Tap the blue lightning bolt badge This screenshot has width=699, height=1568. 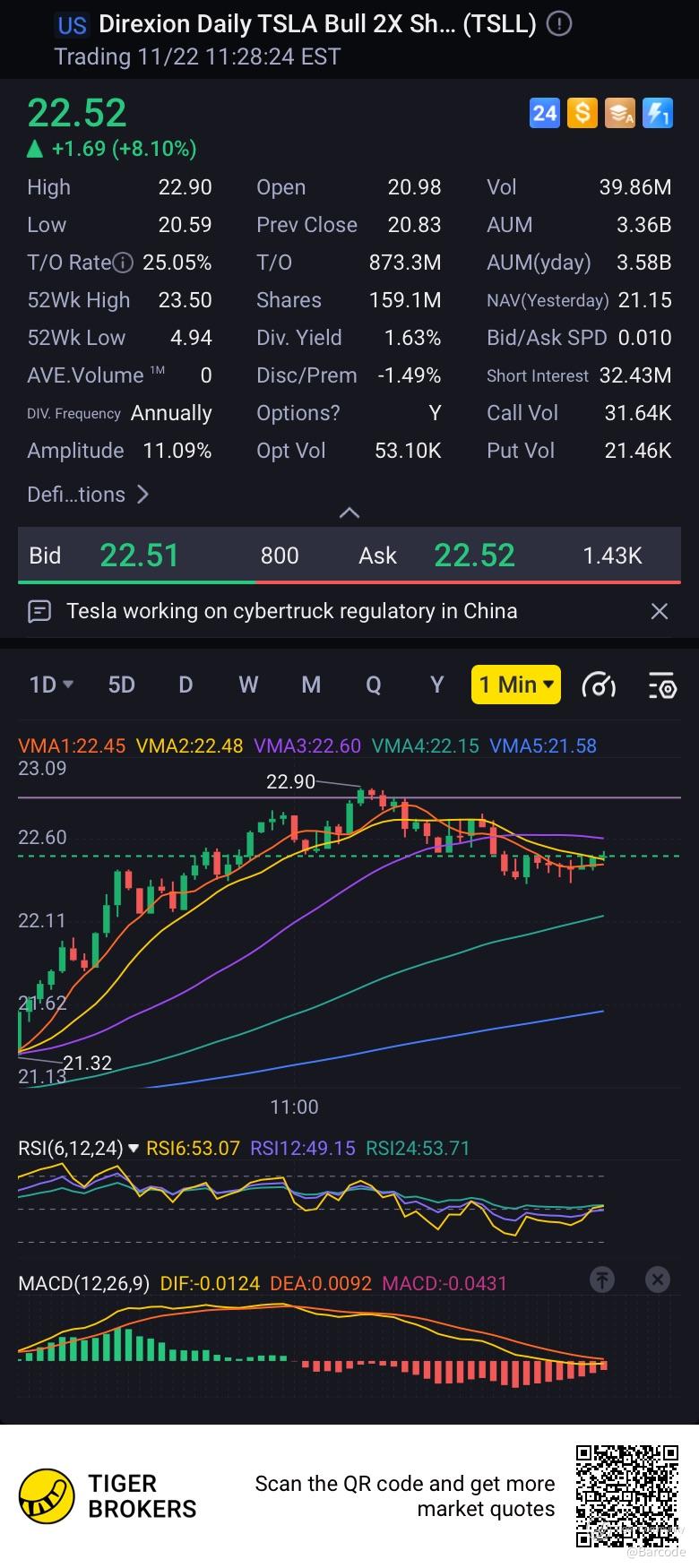[658, 113]
